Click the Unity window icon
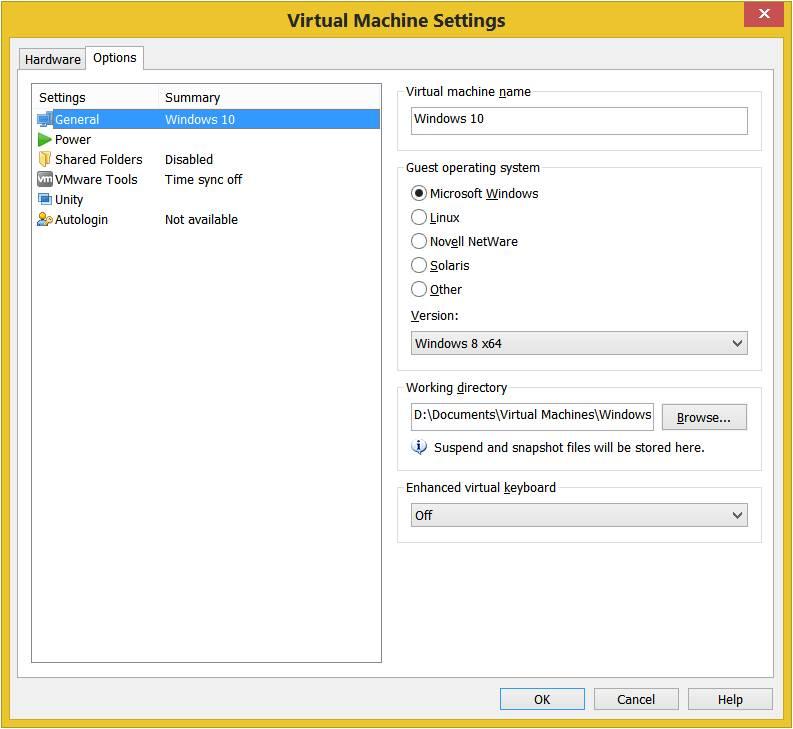Image resolution: width=793 pixels, height=729 pixels. click(45, 200)
